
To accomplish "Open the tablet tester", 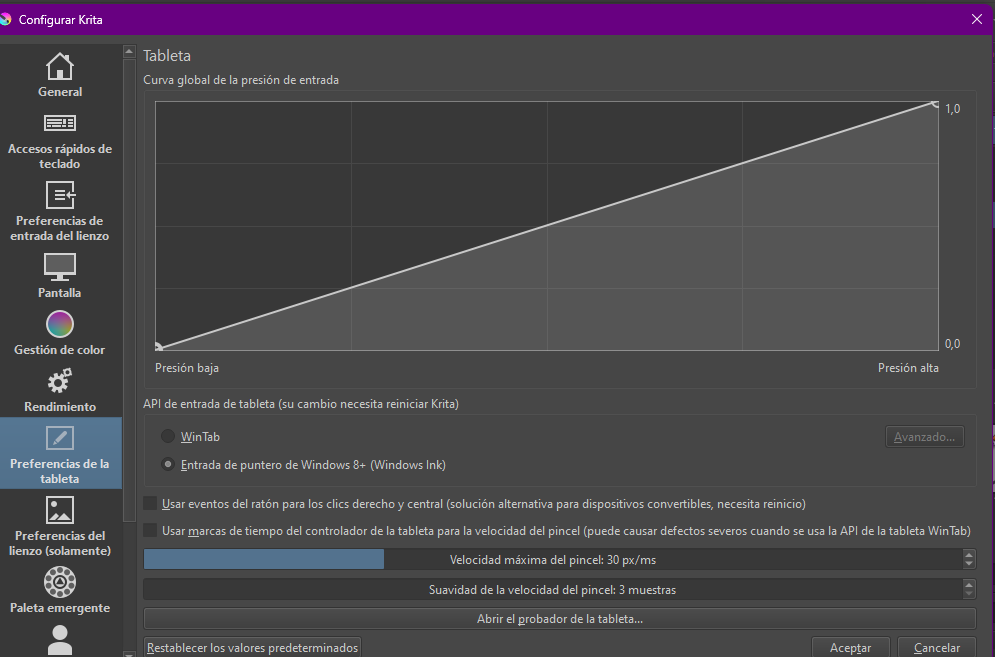I will (x=560, y=618).
